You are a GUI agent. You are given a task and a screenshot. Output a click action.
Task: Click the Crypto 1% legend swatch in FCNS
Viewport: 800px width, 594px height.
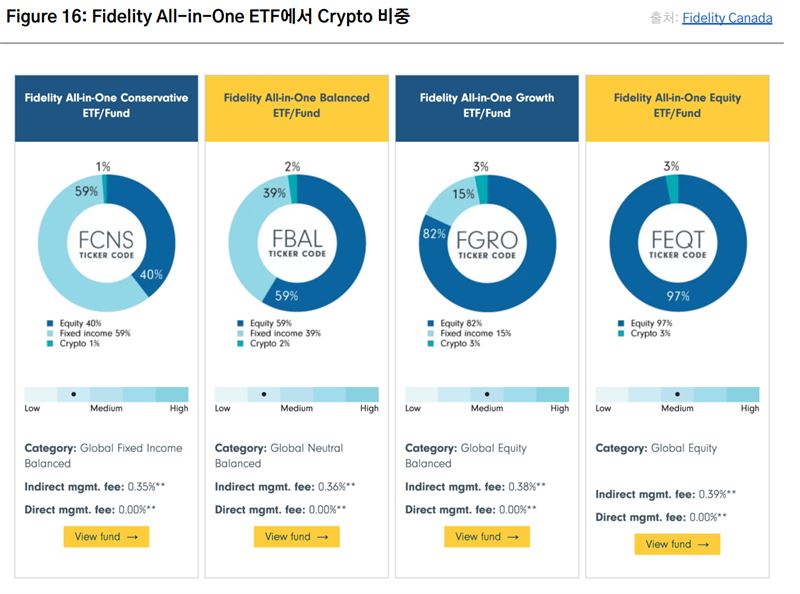49,344
